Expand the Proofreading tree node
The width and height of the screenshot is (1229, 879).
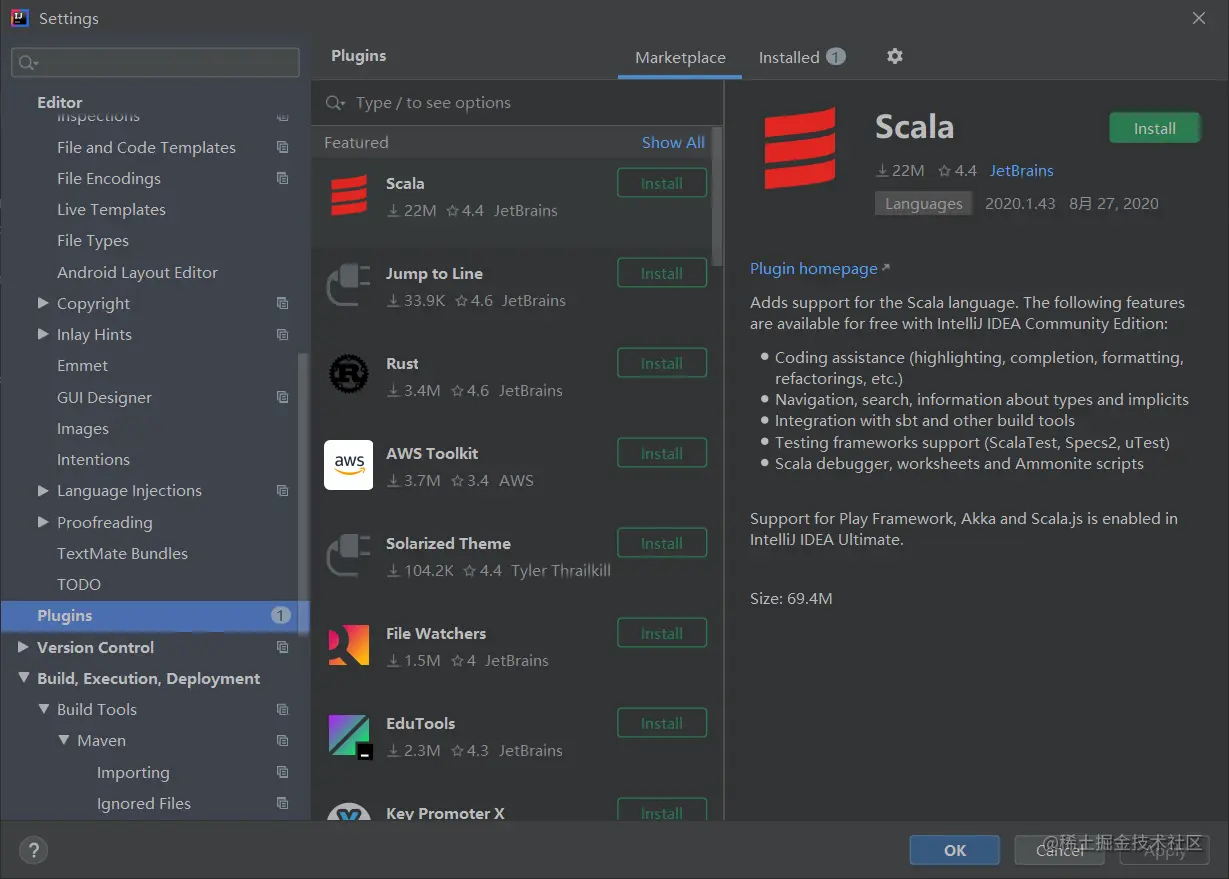43,522
